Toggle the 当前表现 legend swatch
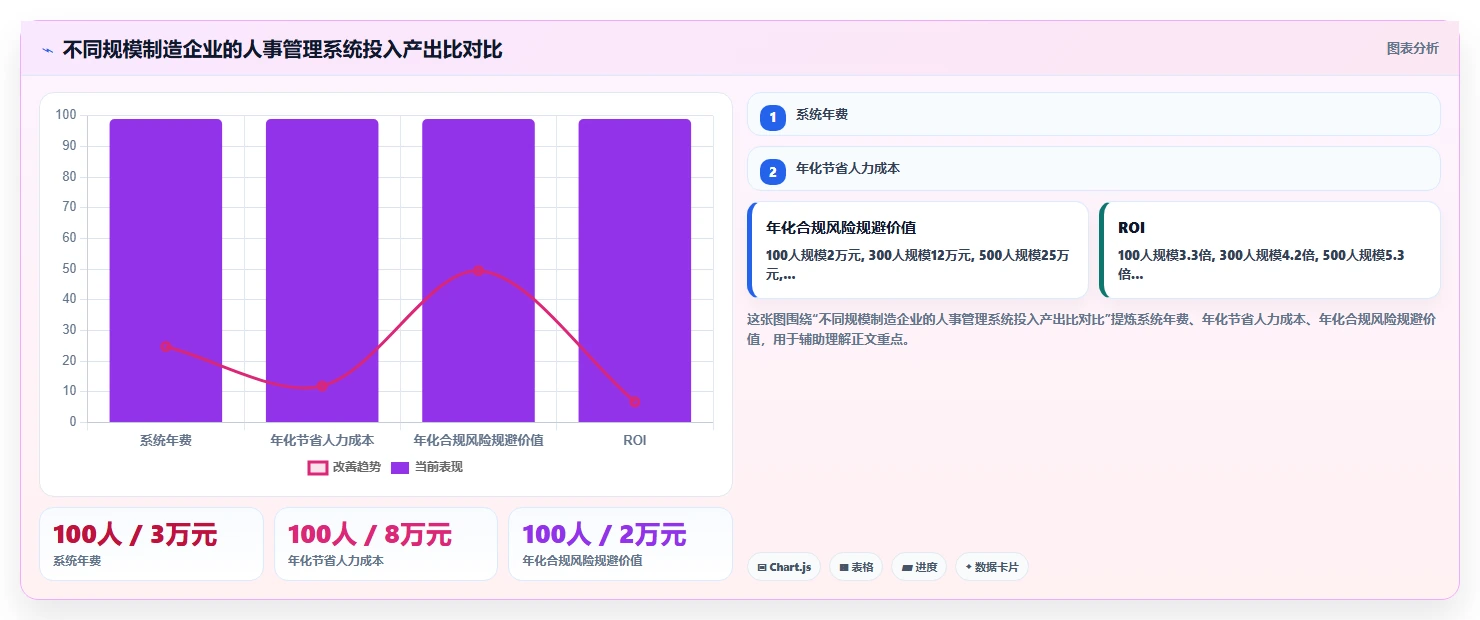This screenshot has width=1480, height=620. click(400, 467)
